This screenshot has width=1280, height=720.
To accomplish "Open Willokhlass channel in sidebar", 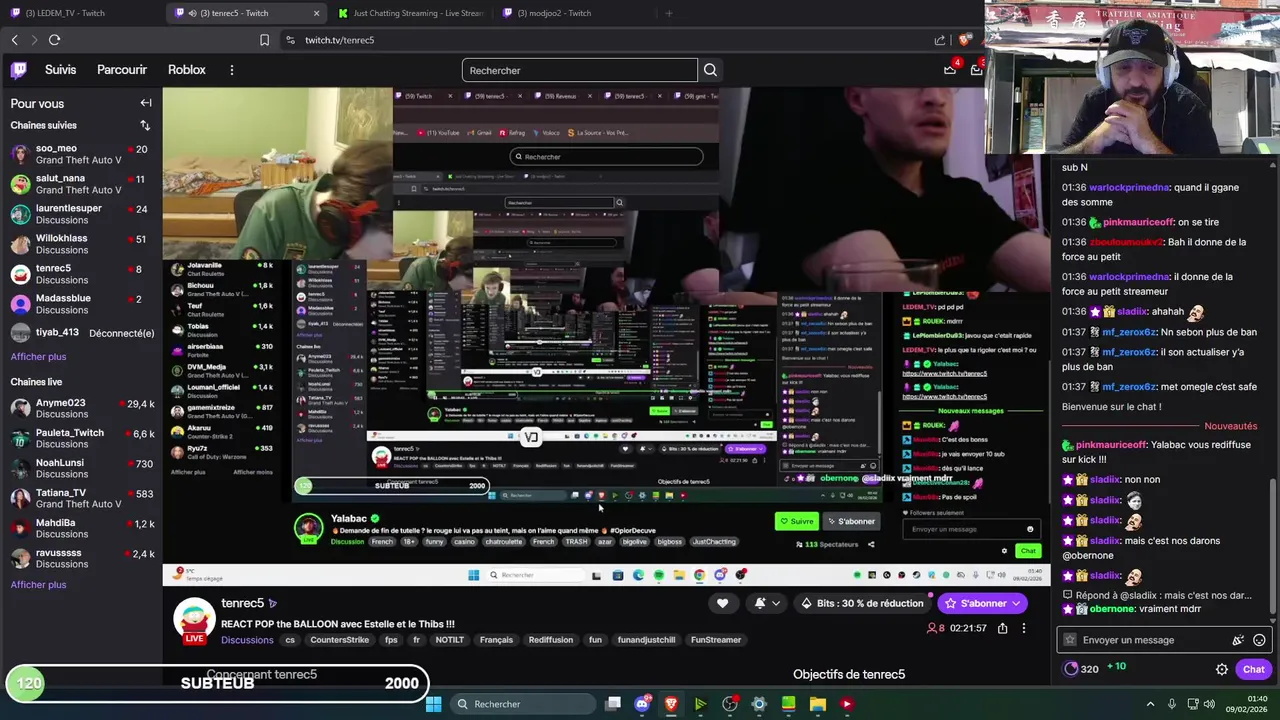I will point(80,244).
